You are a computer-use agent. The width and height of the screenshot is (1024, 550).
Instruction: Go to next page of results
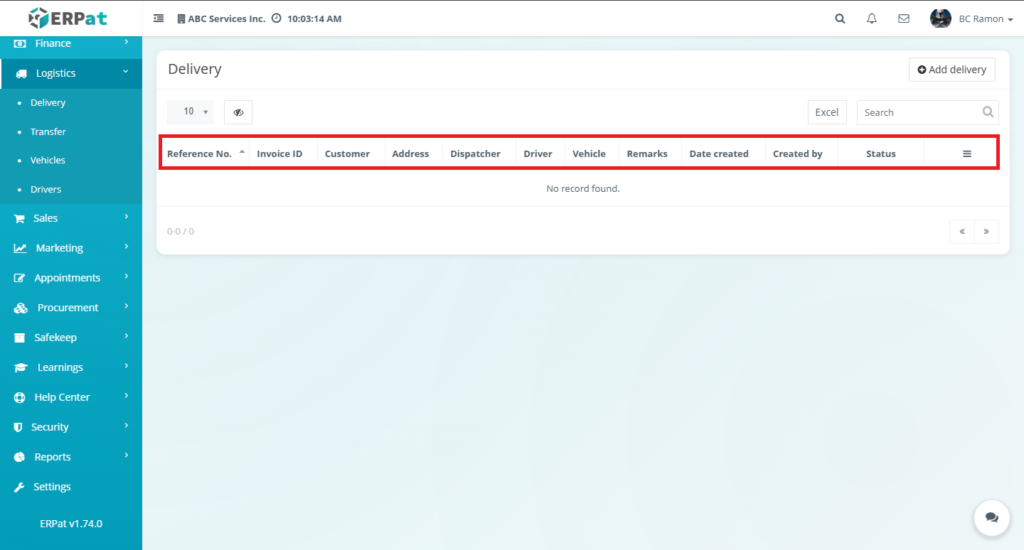[986, 231]
